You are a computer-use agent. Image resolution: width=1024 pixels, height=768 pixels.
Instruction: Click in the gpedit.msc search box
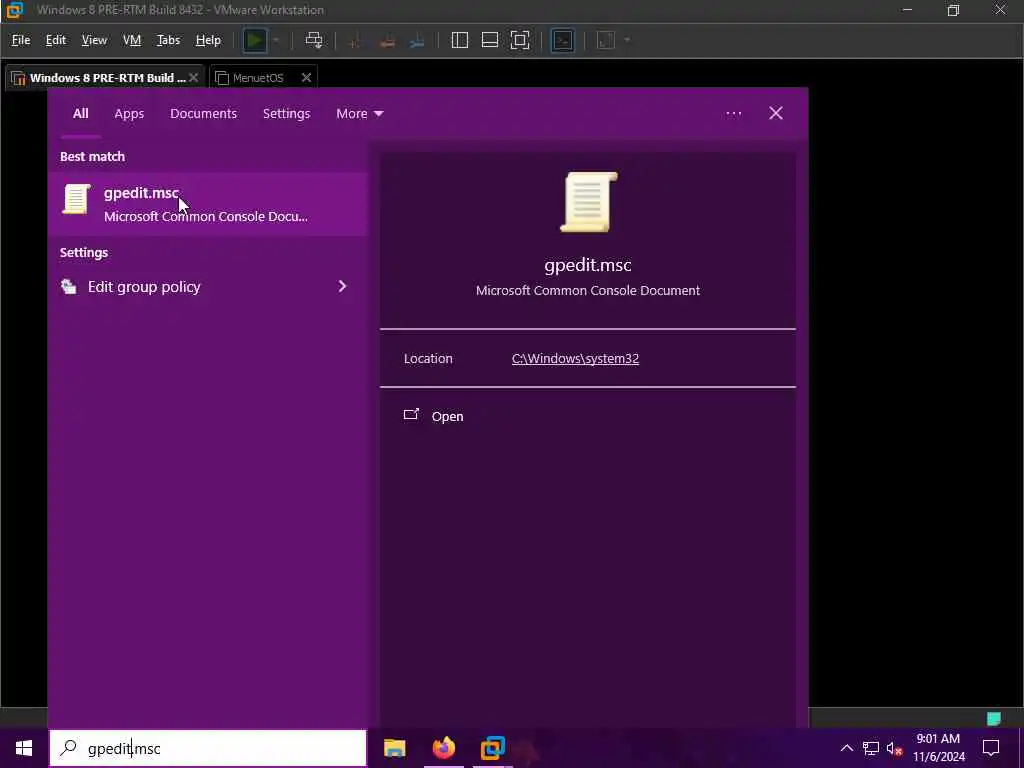point(208,748)
